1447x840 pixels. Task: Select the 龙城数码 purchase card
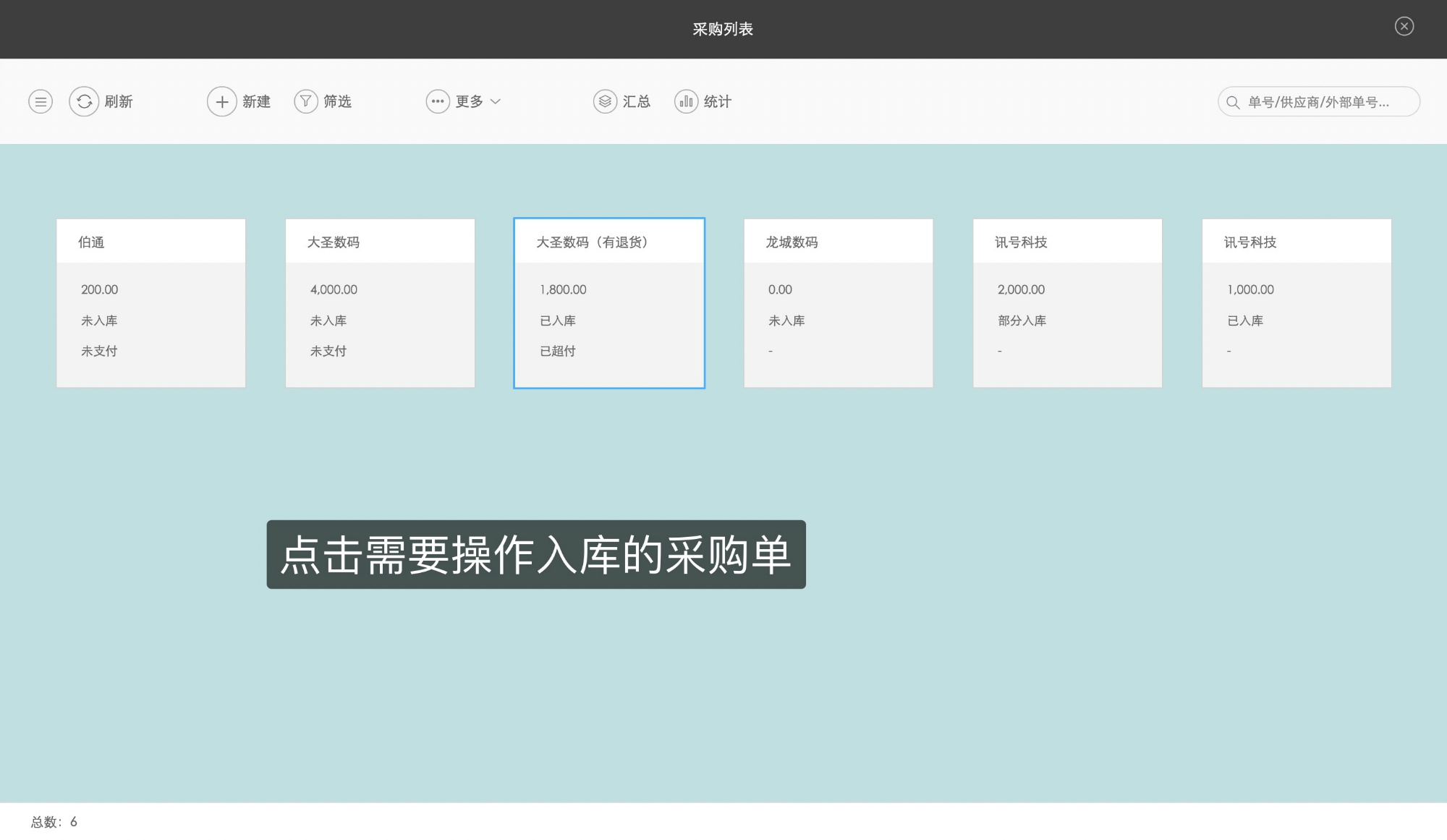(837, 302)
